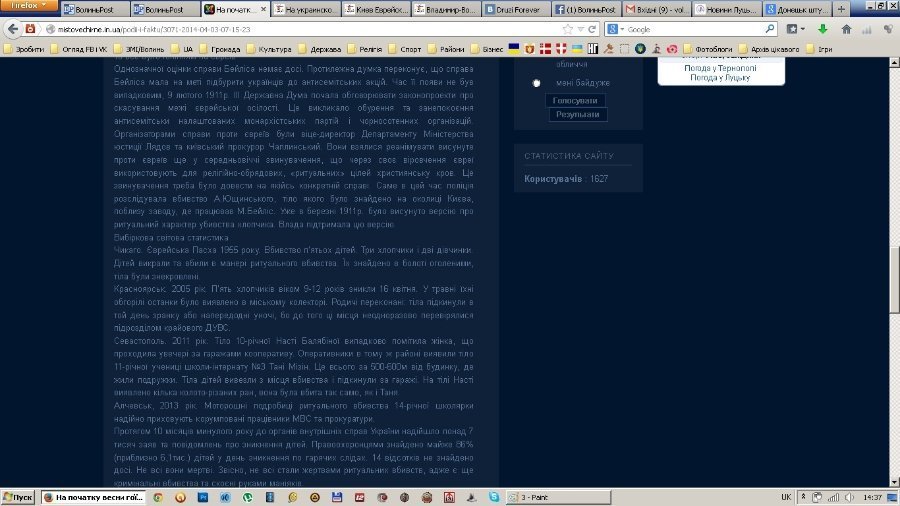The image size is (900, 506).
Task: Click the Danish flag bookmark icon
Action: pos(545,48)
